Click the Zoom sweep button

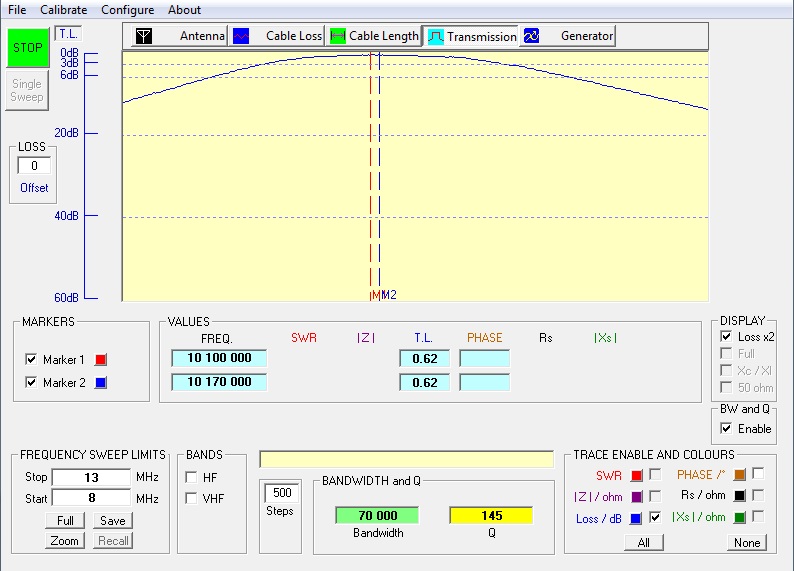[x=64, y=541]
